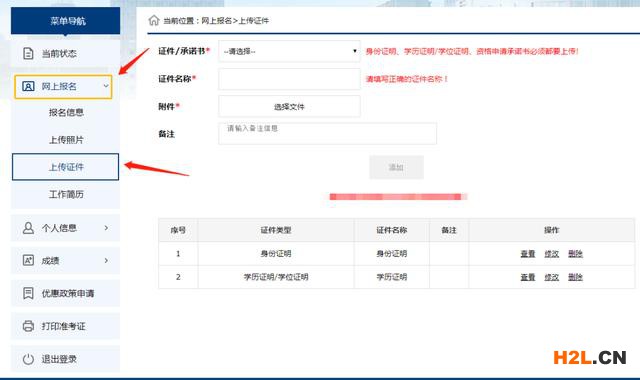640x380 pixels.
Task: Click the 证件名称 input field
Action: 289,79
